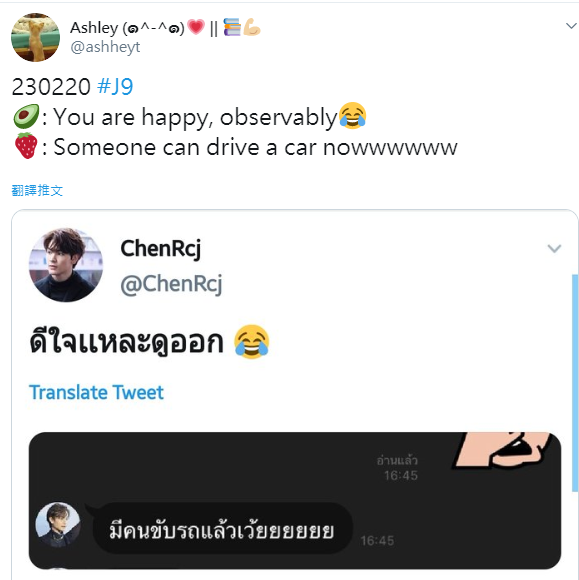
Task: Open ChenRcj's profile avatar in the quoted tweet
Action: point(66,265)
